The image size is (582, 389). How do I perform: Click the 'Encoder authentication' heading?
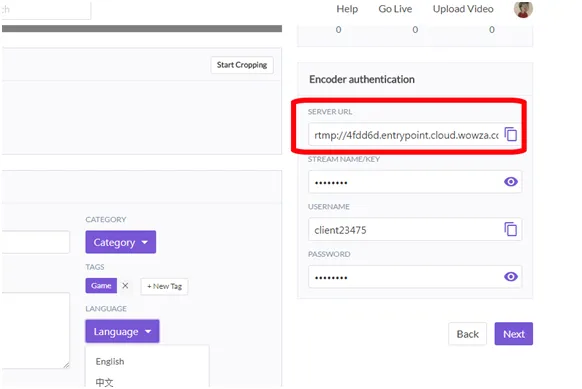[362, 79]
